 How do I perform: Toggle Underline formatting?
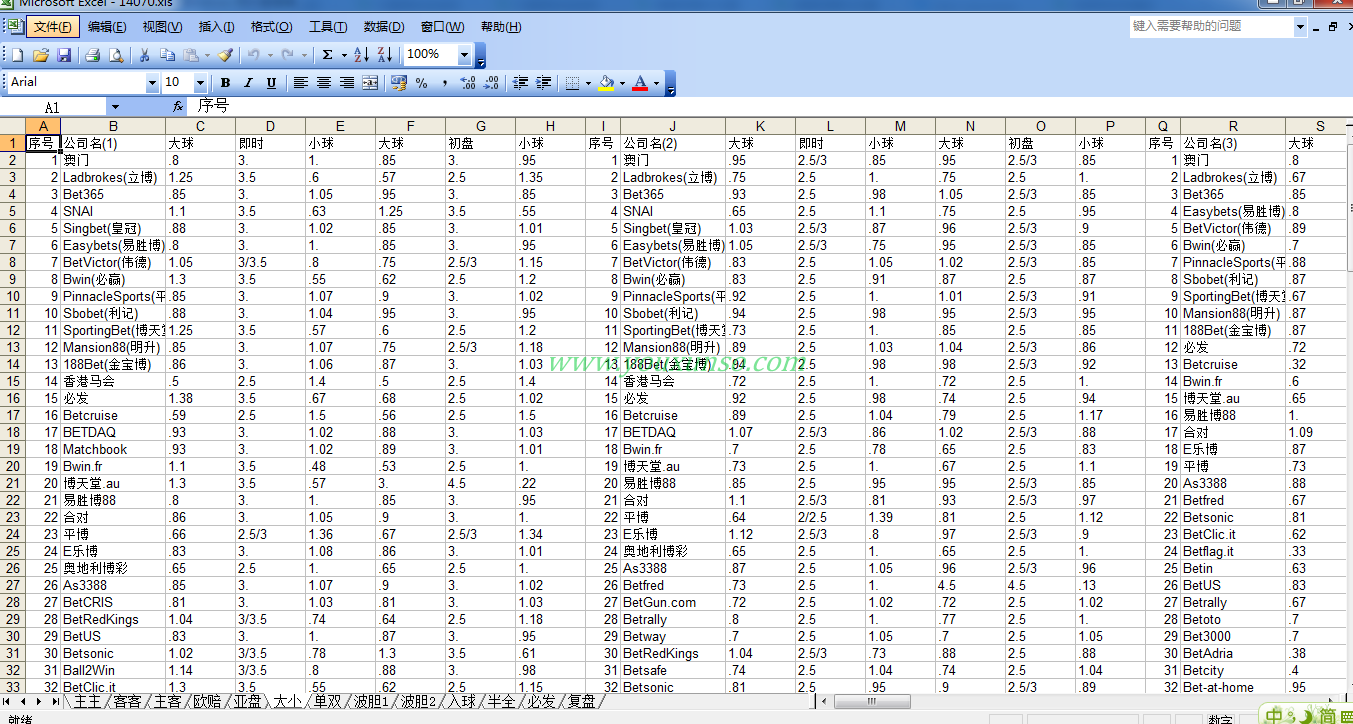click(271, 83)
